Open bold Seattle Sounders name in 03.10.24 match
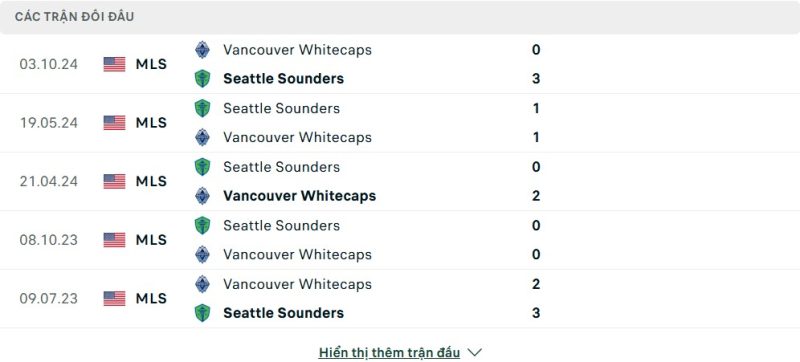The image size is (800, 362). tap(284, 79)
